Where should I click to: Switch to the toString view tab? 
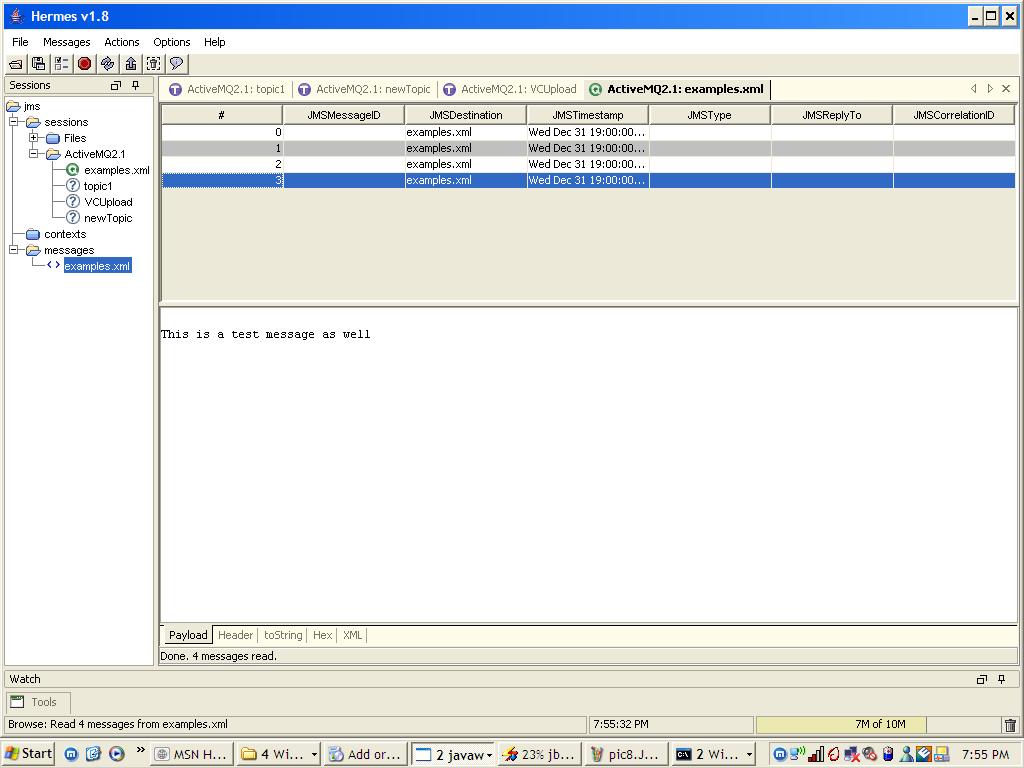283,635
